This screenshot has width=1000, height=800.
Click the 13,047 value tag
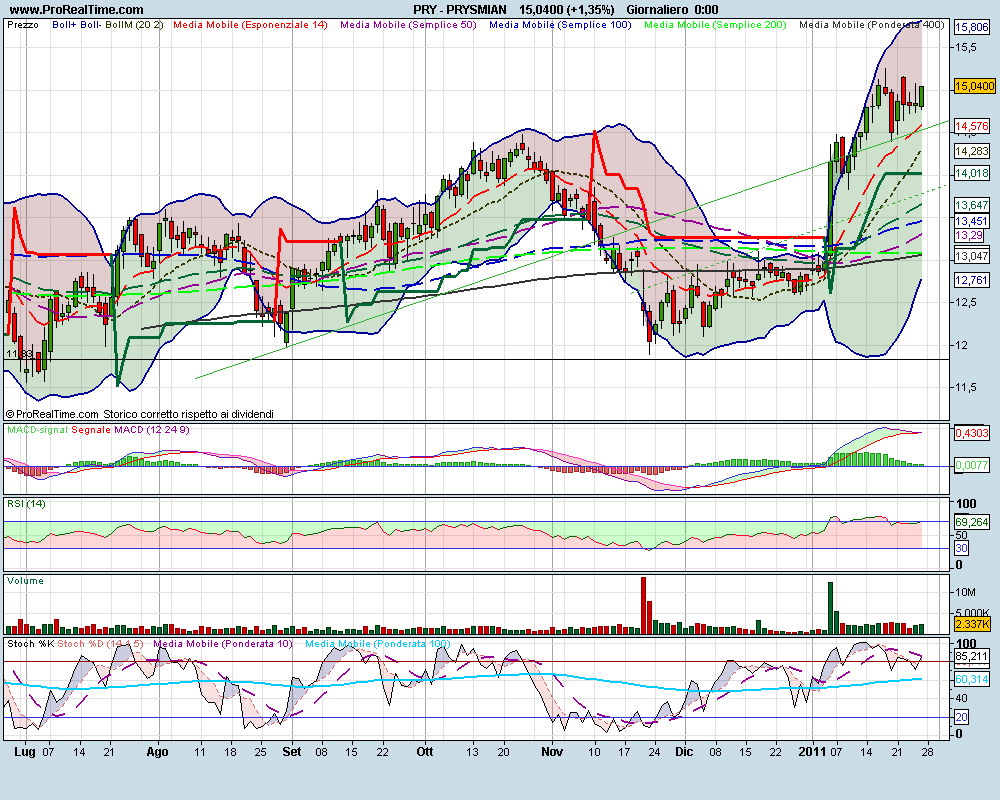tap(972, 256)
